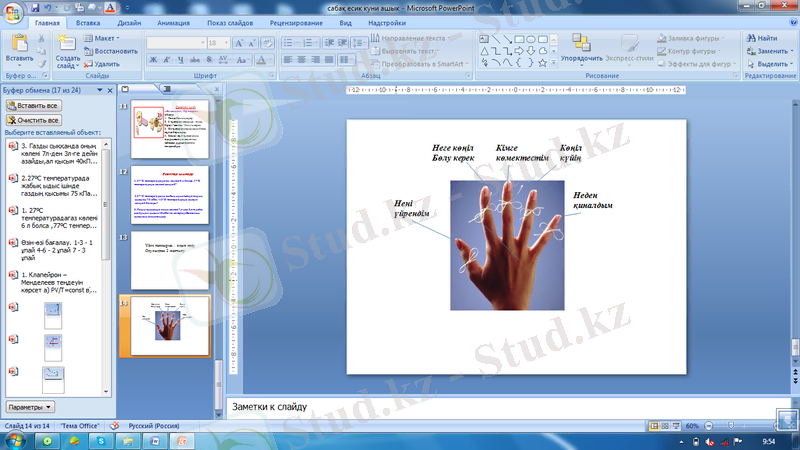Open the Макет (Layout) dropdown
The width and height of the screenshot is (800, 450).
point(105,38)
